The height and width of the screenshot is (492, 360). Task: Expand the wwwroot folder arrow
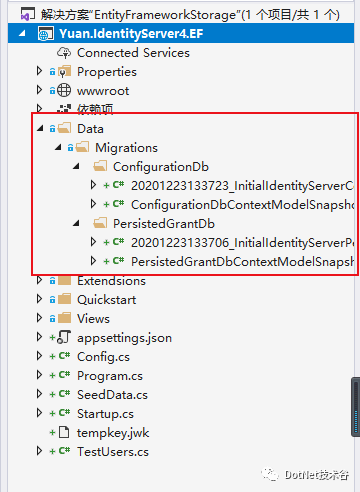(x=39, y=90)
